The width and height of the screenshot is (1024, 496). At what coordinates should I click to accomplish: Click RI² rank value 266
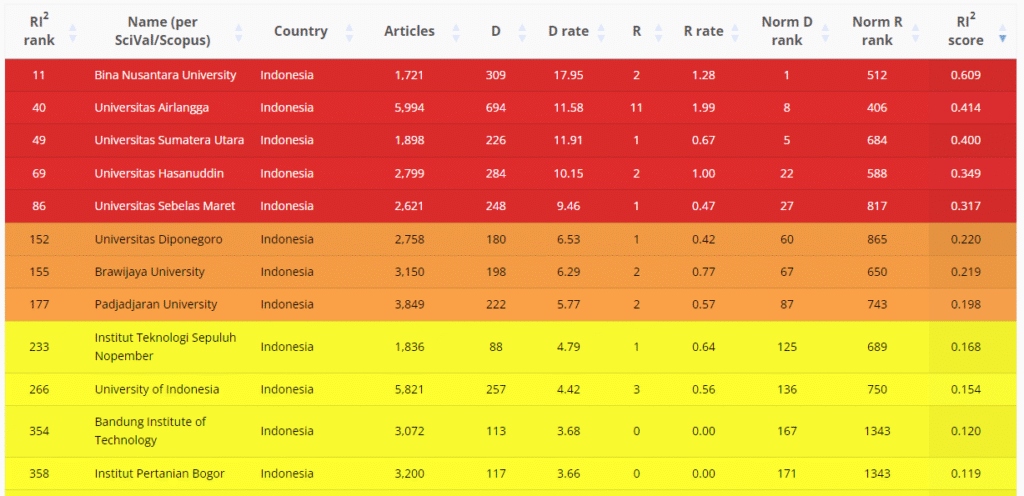click(39, 390)
